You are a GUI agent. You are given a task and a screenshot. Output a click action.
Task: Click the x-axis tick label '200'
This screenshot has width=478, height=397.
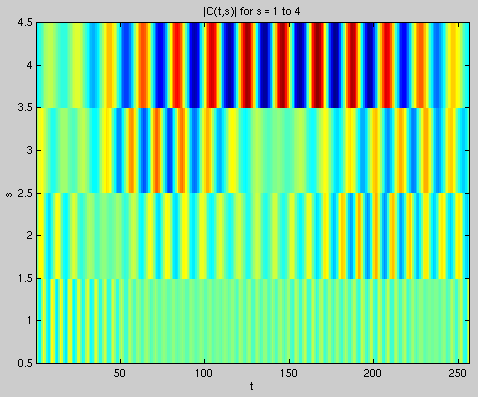(x=373, y=373)
